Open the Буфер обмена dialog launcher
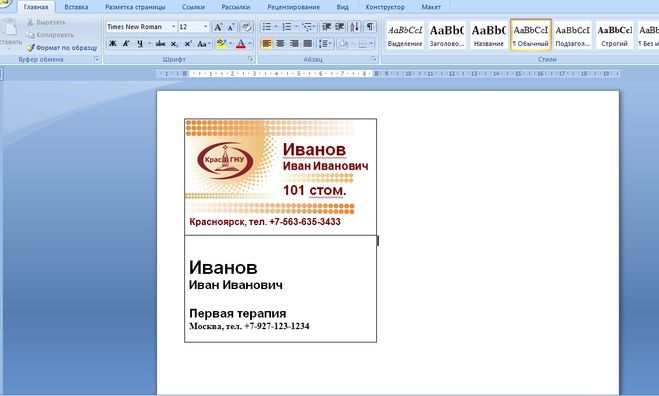 pos(96,59)
